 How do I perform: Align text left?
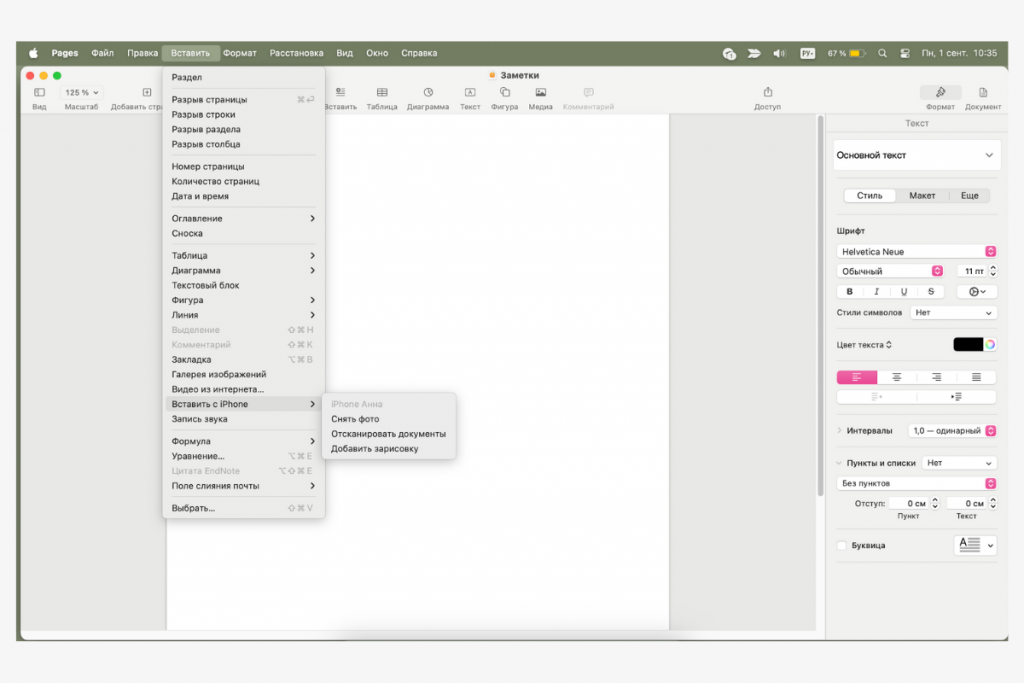(x=857, y=377)
